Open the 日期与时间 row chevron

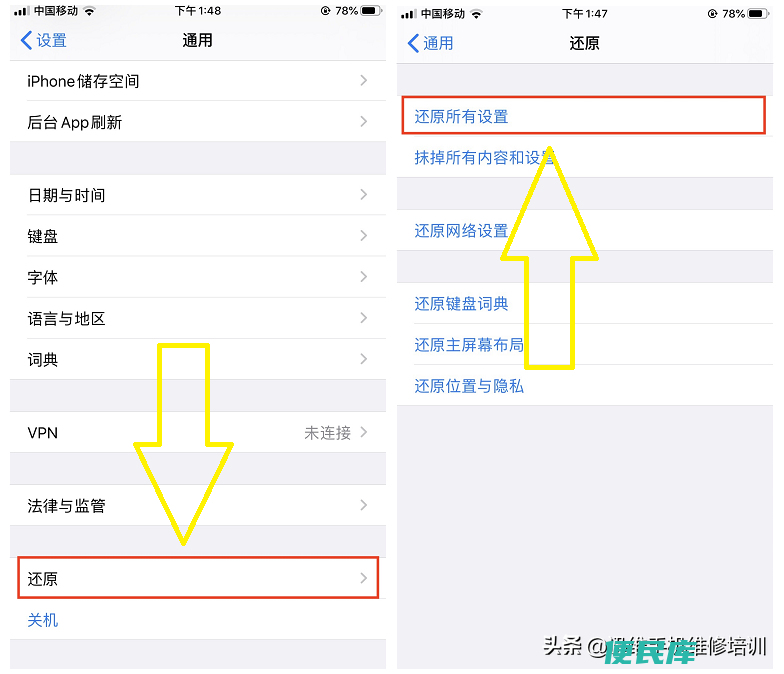(x=364, y=194)
